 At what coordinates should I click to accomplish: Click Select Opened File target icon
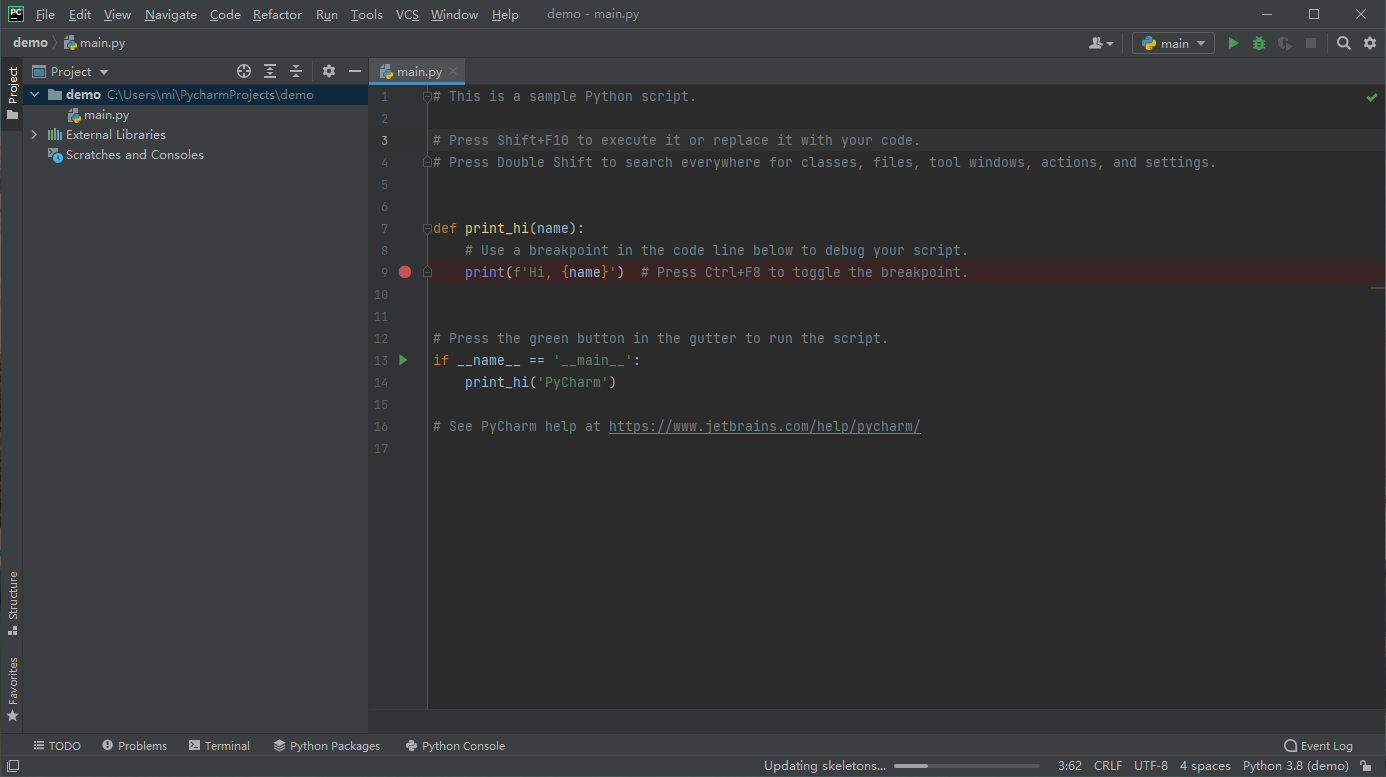(243, 71)
